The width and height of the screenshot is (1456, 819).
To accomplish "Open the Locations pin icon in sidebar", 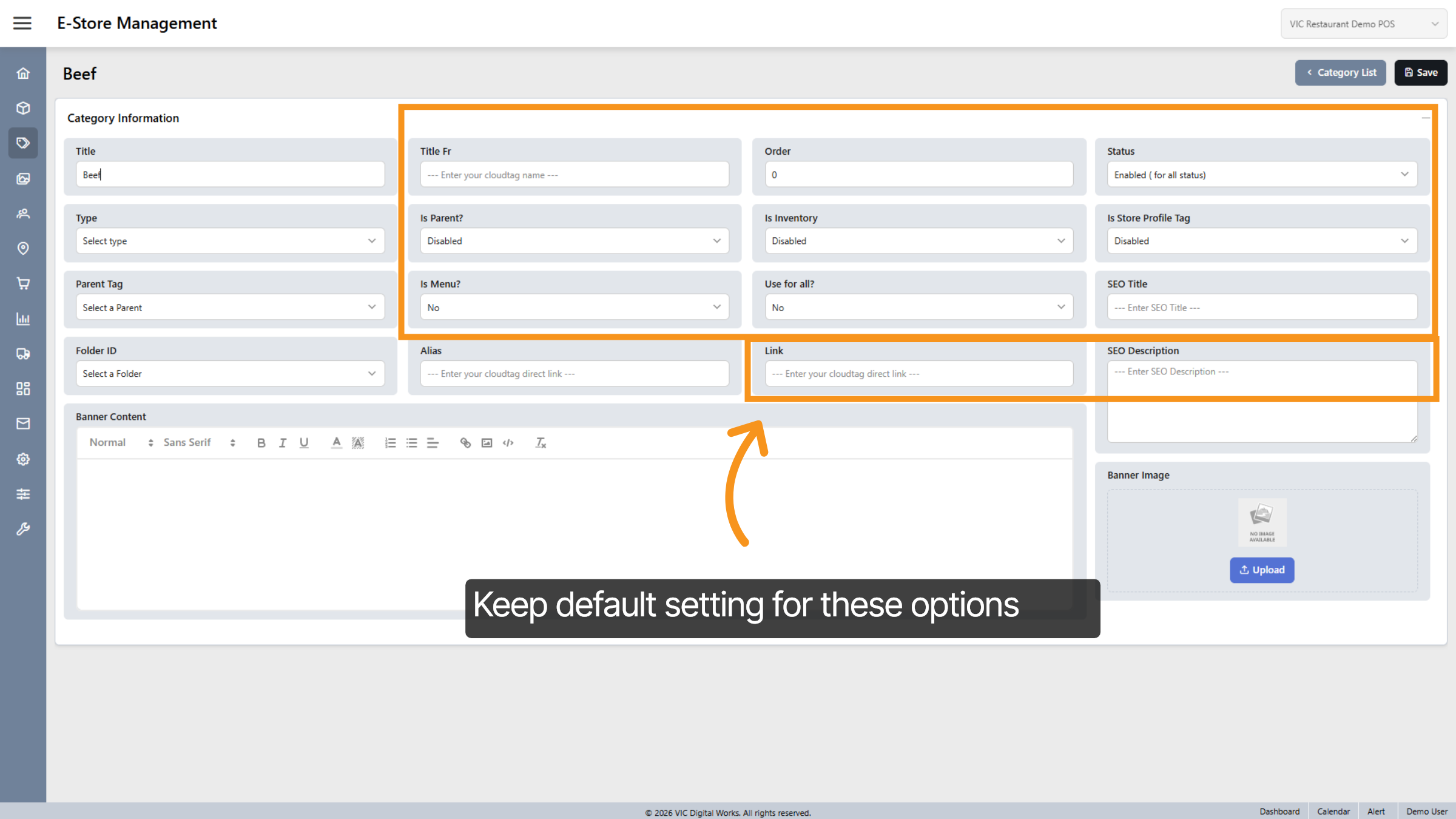I will [23, 248].
